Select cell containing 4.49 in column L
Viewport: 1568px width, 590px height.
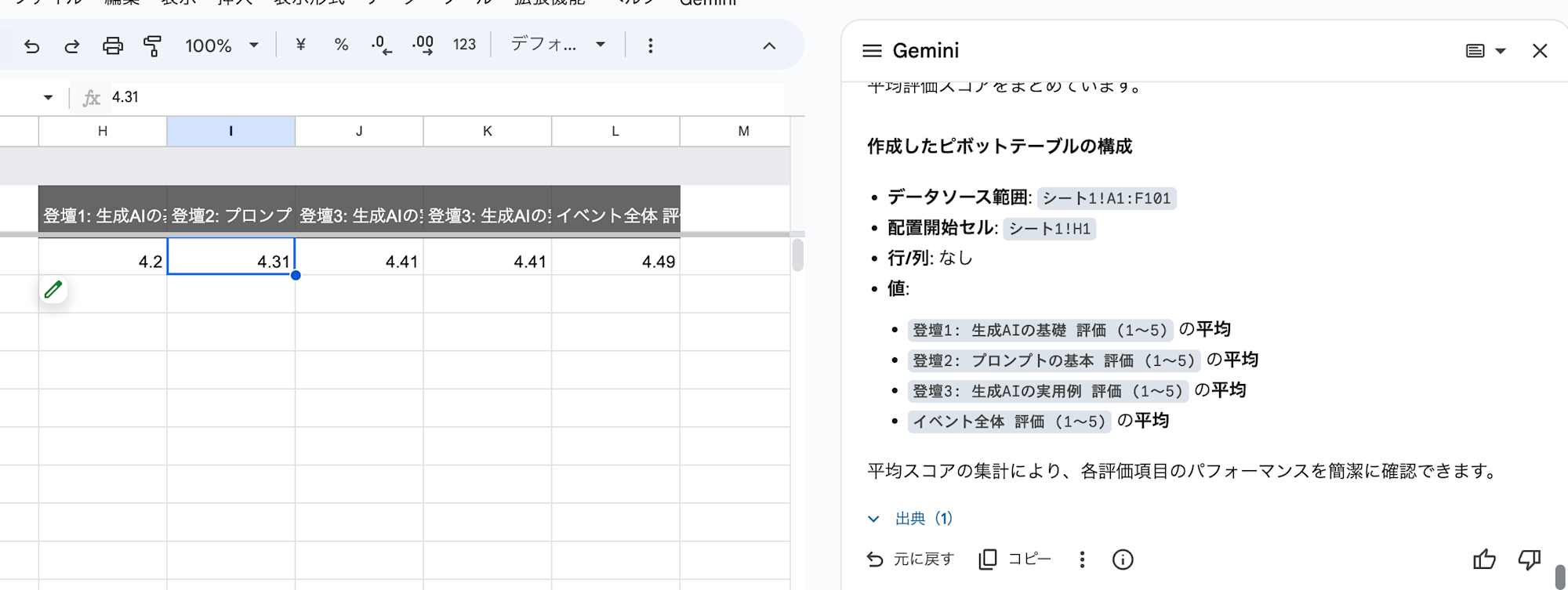[x=615, y=261]
